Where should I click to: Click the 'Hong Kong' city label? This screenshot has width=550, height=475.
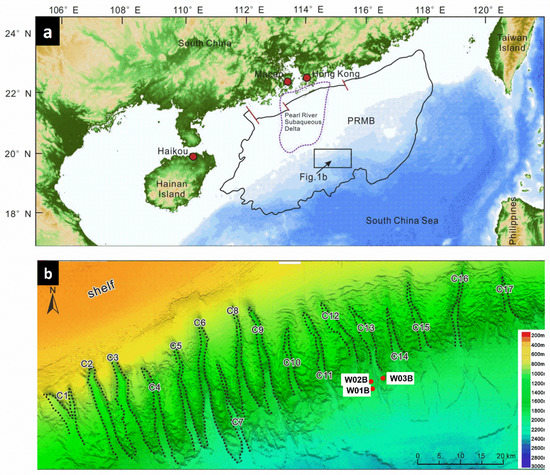tap(336, 74)
